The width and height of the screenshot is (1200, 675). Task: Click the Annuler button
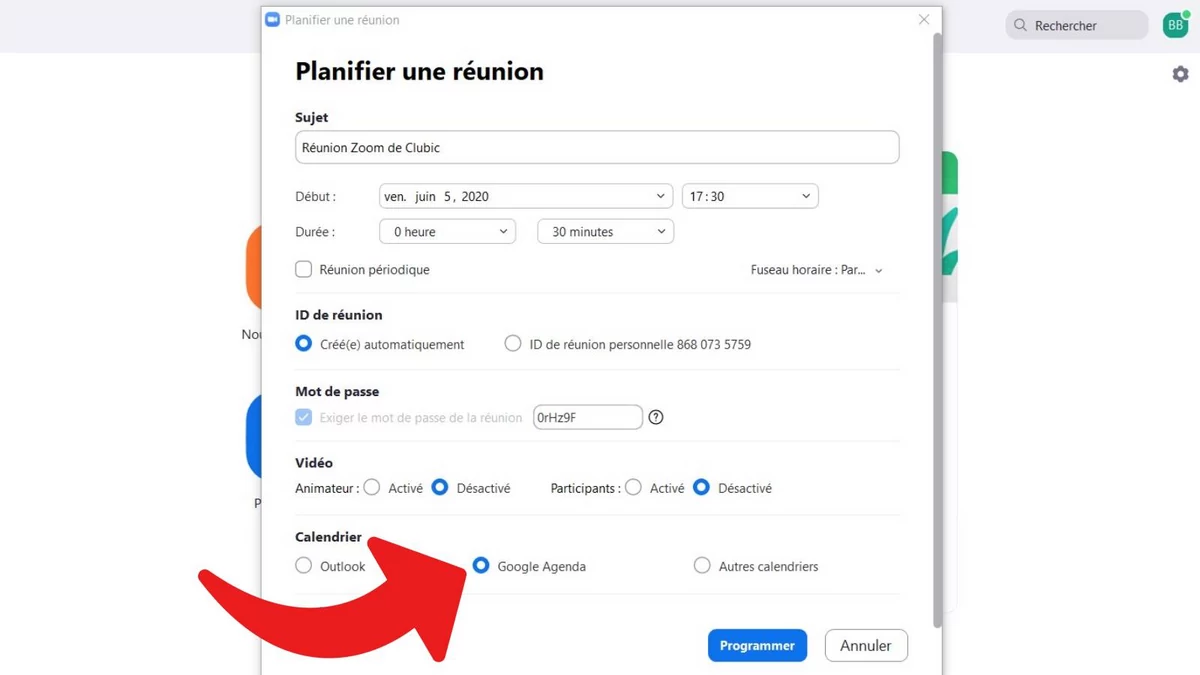tap(866, 646)
